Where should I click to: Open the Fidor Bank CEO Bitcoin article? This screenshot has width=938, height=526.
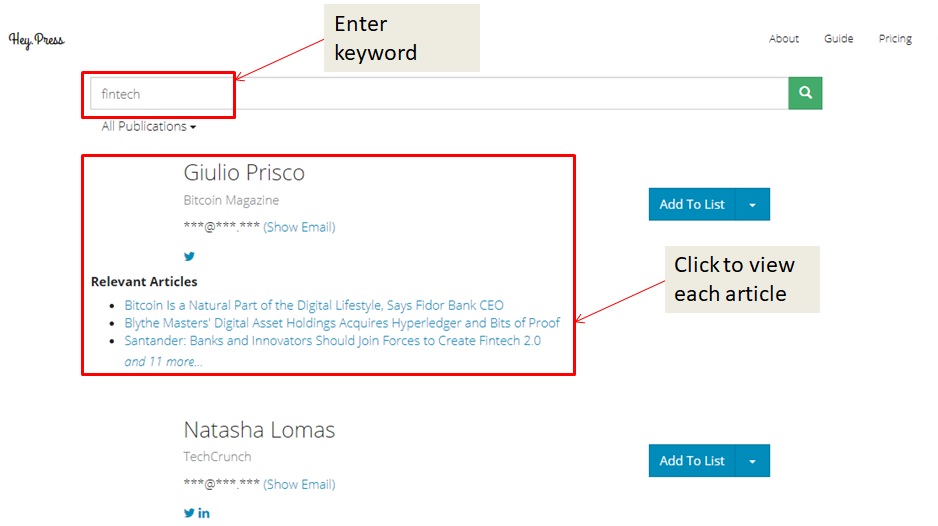pos(314,305)
